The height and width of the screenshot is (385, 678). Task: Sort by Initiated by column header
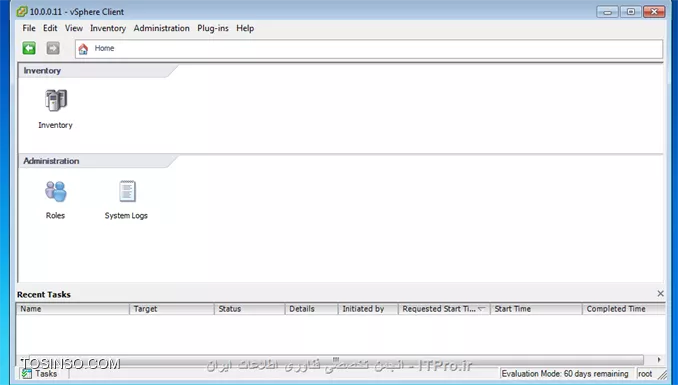click(x=368, y=309)
